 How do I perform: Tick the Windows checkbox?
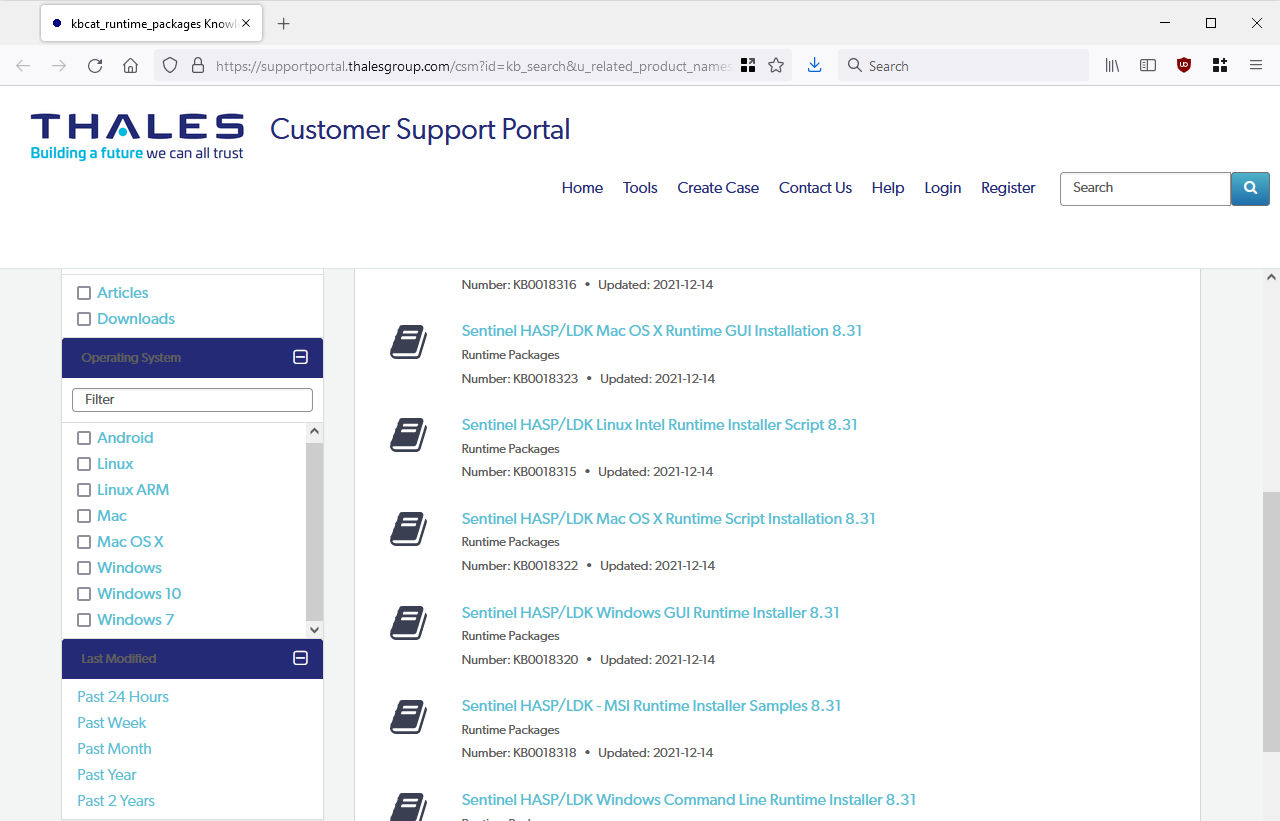pos(84,568)
